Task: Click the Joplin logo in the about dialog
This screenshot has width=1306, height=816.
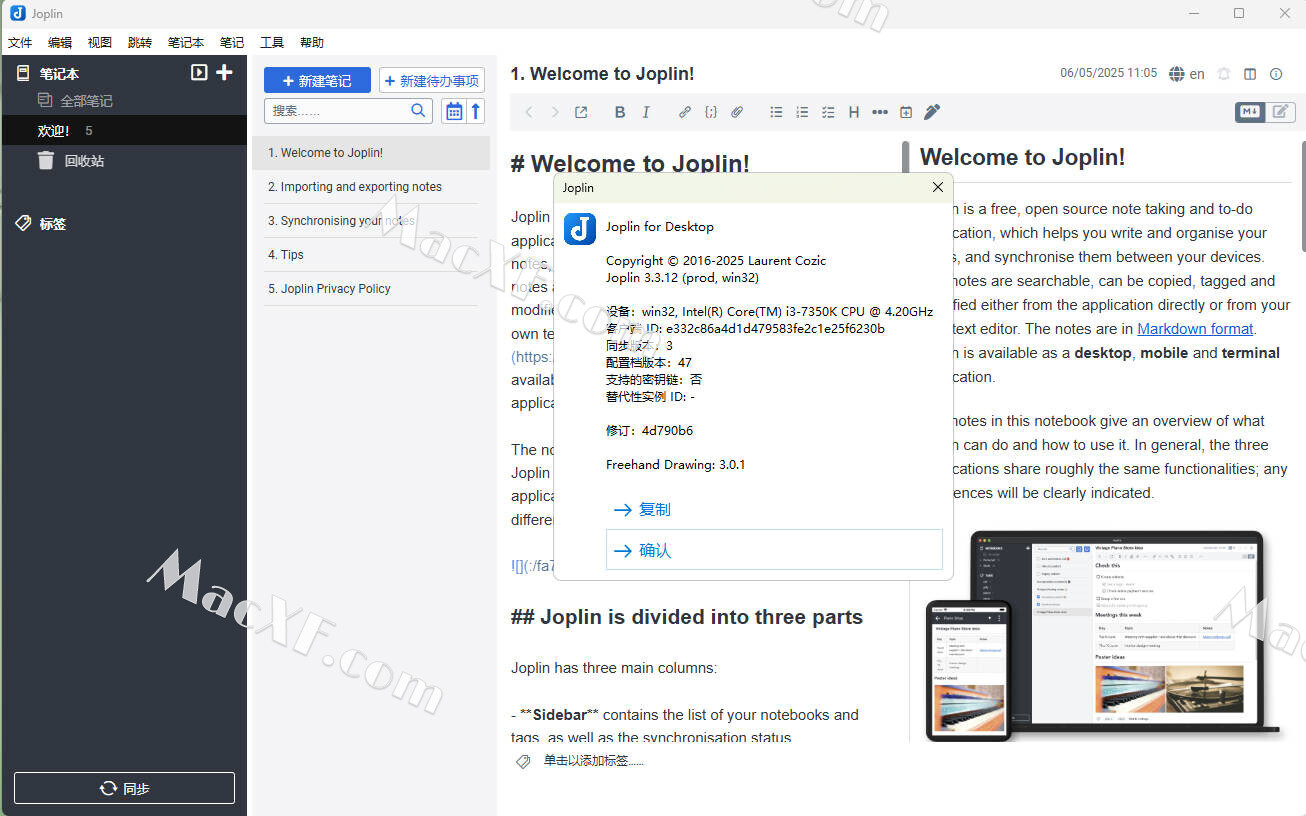Action: 580,229
